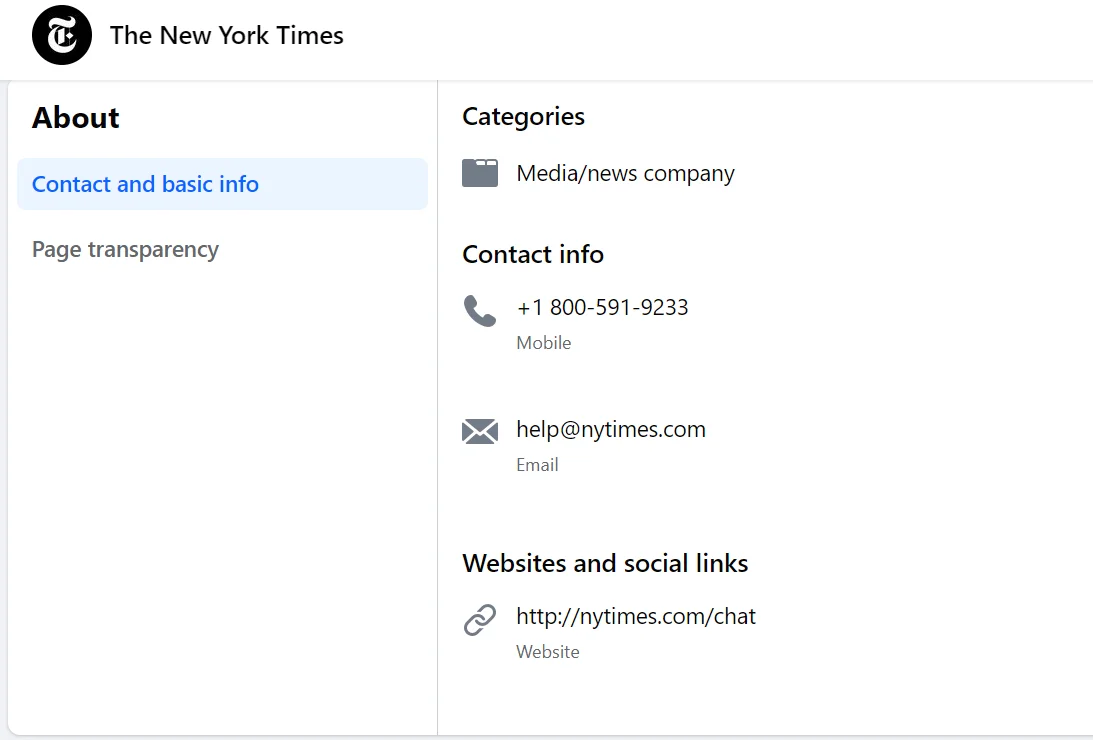Select the Contact and basic info section
The width and height of the screenshot is (1093, 740).
point(145,184)
